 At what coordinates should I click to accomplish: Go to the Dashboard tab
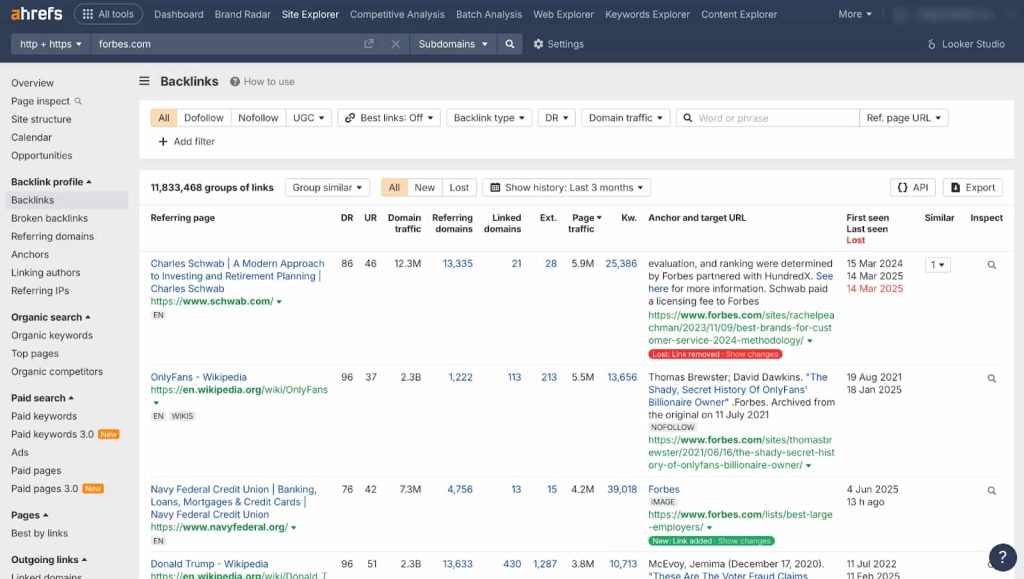[179, 14]
